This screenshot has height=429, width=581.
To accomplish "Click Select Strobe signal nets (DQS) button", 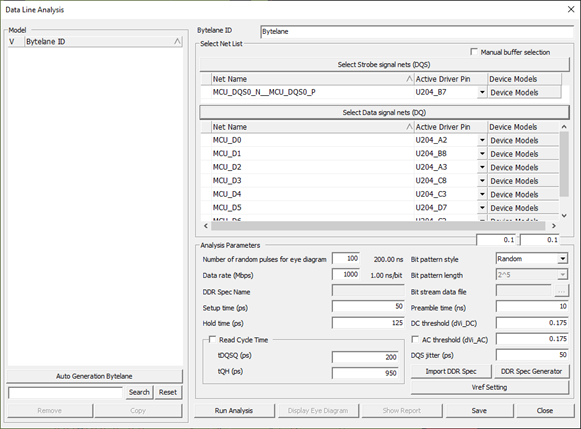I will tap(384, 64).
